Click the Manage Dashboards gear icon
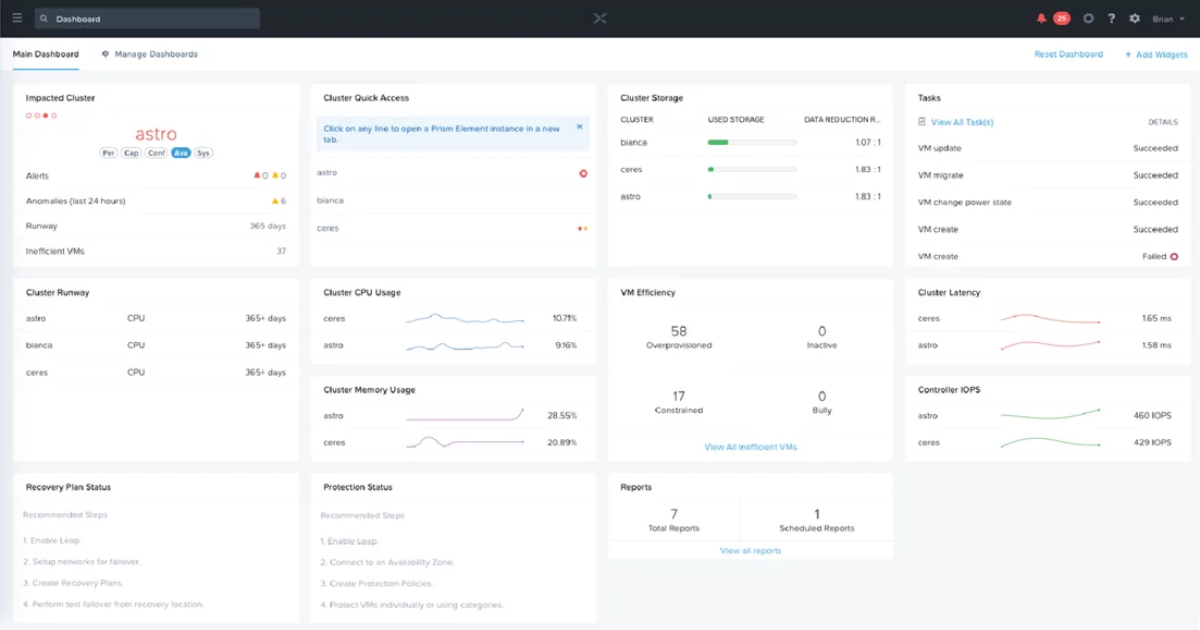The height and width of the screenshot is (630, 1200). coord(105,54)
